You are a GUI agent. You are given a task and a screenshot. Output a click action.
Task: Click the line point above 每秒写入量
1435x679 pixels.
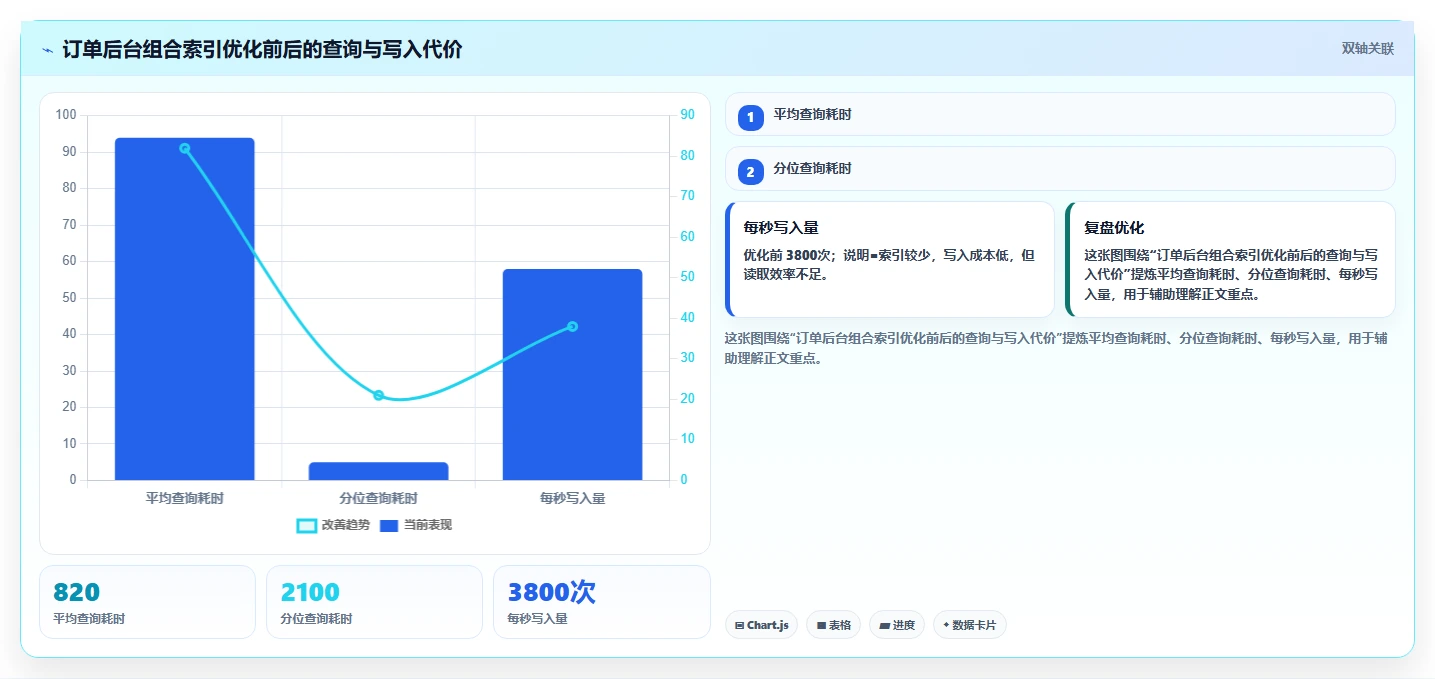tap(572, 326)
